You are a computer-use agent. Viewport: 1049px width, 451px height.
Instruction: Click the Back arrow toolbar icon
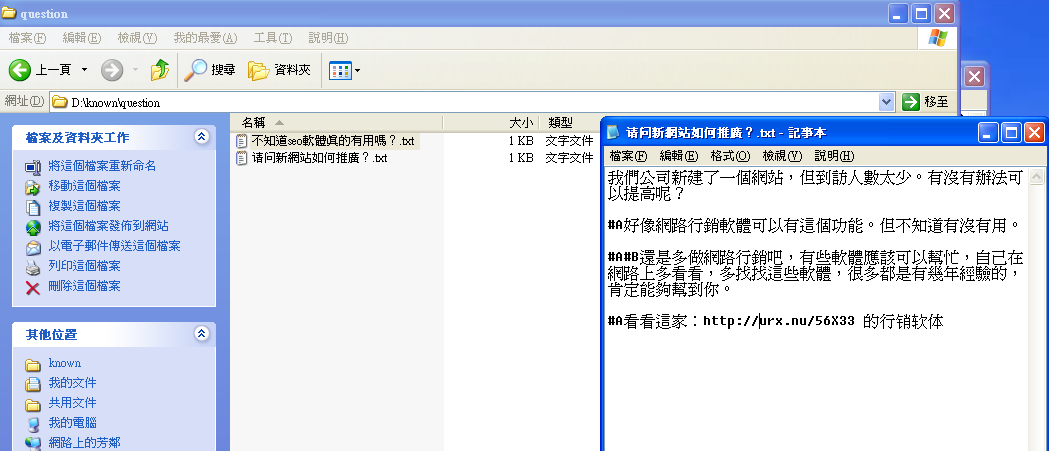(x=21, y=70)
